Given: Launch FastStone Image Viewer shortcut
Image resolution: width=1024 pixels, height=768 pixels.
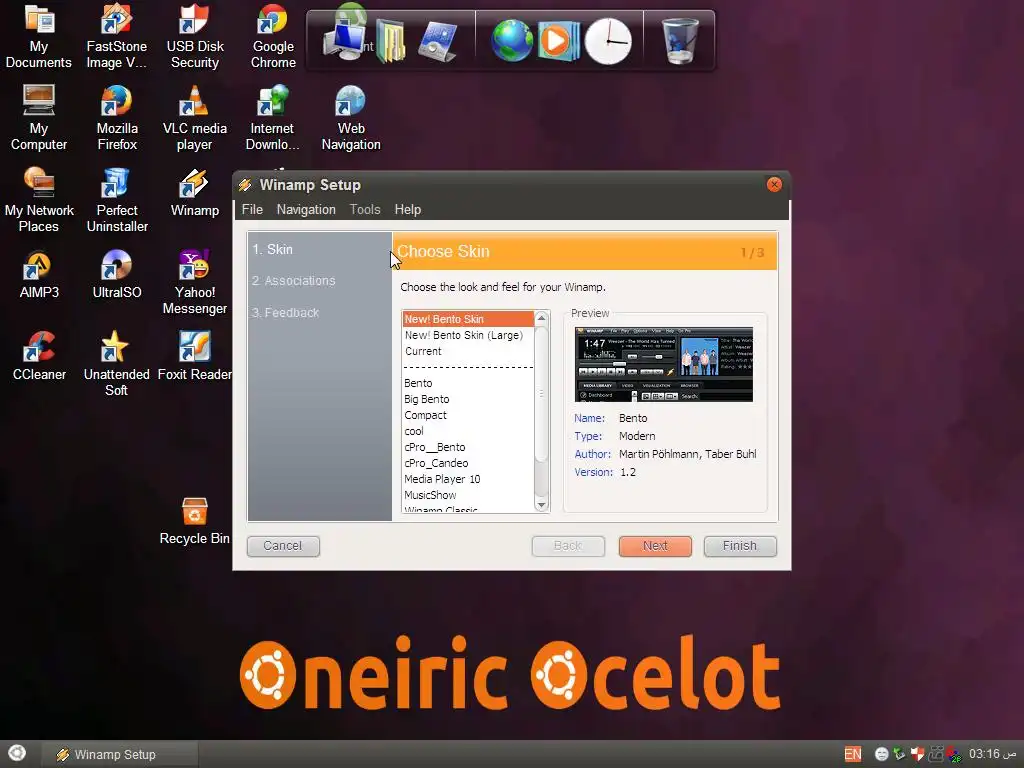Looking at the screenshot, I should point(117,37).
